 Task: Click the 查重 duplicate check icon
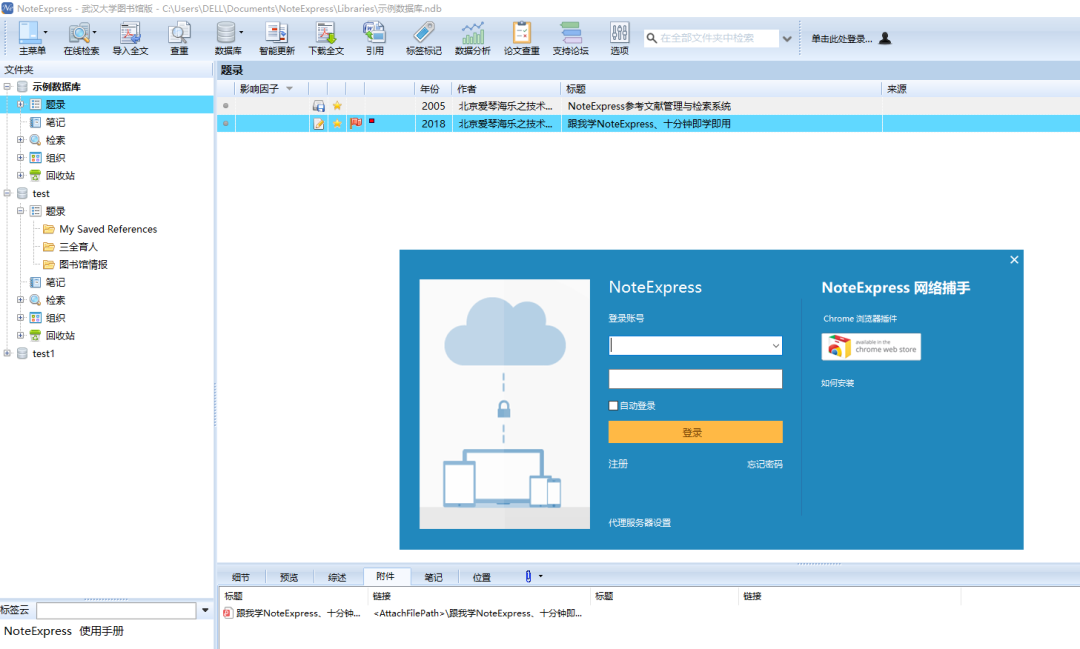pyautogui.click(x=179, y=38)
